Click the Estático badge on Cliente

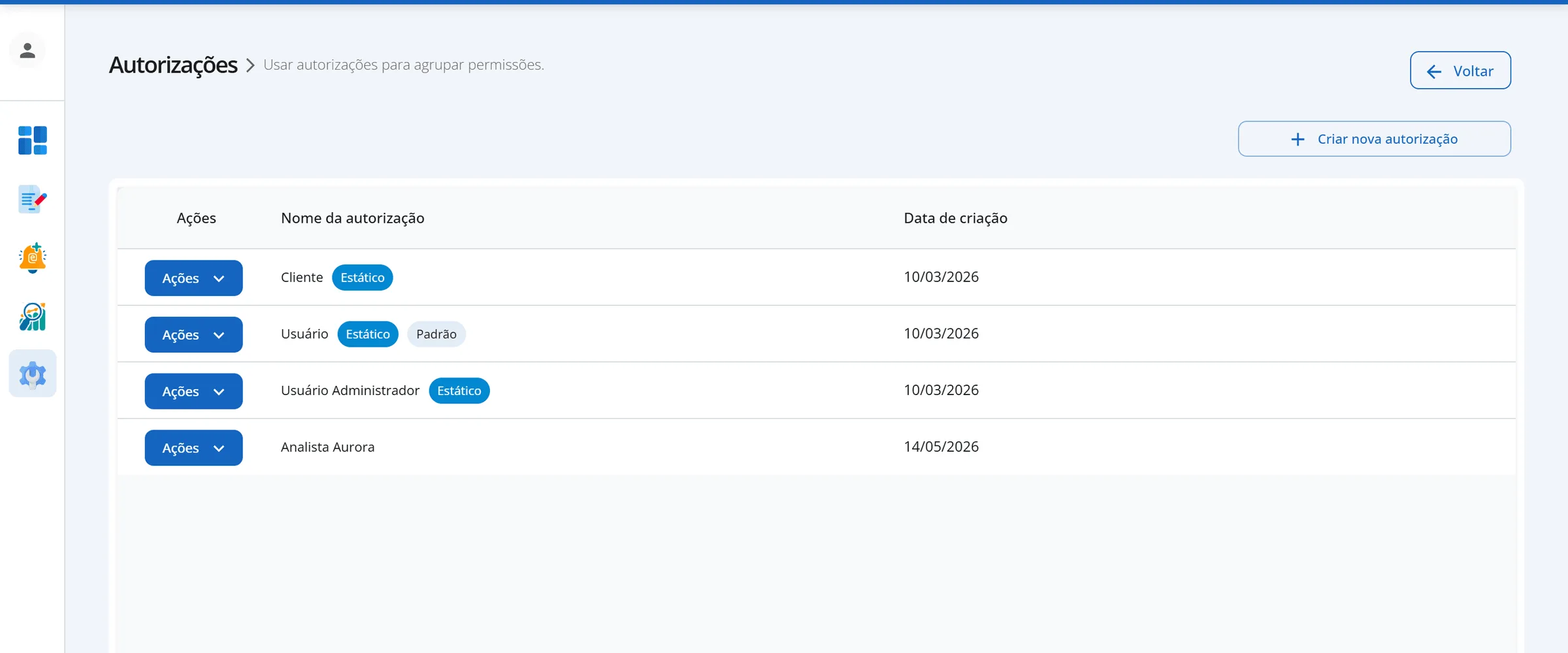click(x=363, y=278)
